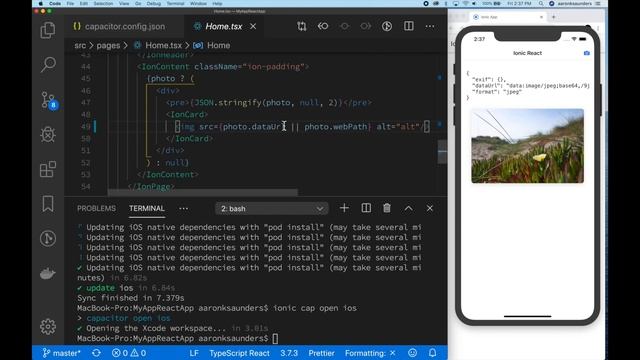Image resolution: width=640 pixels, height=360 pixels.
Task: Maximize the panel with up chevron
Action: tap(409, 209)
